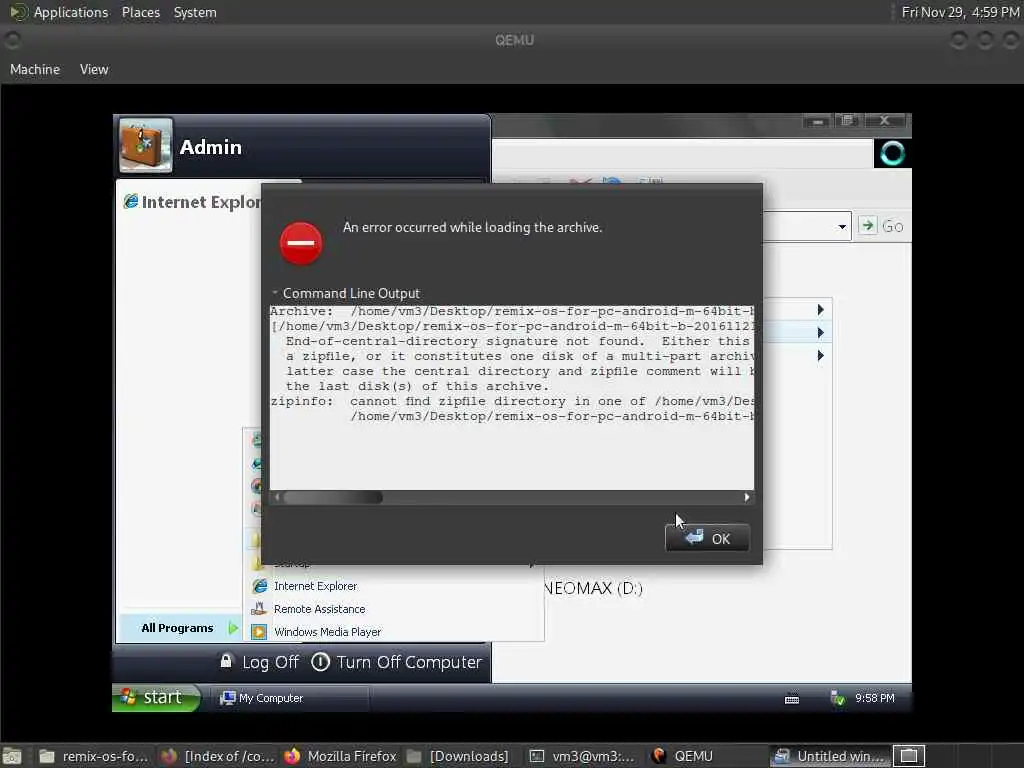Click the workspace switcher at panel end
Screen dimensions: 1024x768
(x=908, y=756)
